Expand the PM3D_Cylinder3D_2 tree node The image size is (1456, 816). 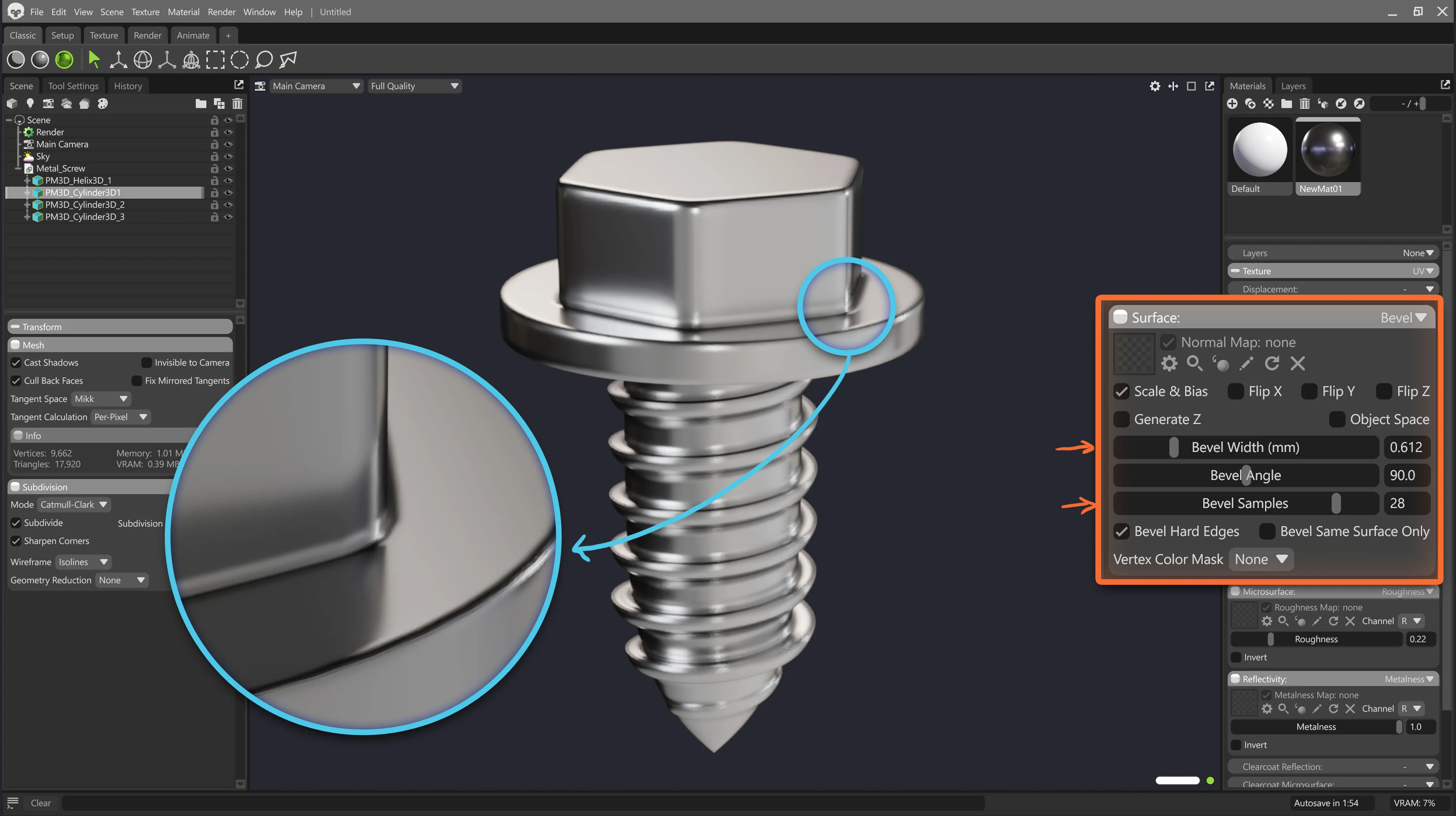coord(27,204)
